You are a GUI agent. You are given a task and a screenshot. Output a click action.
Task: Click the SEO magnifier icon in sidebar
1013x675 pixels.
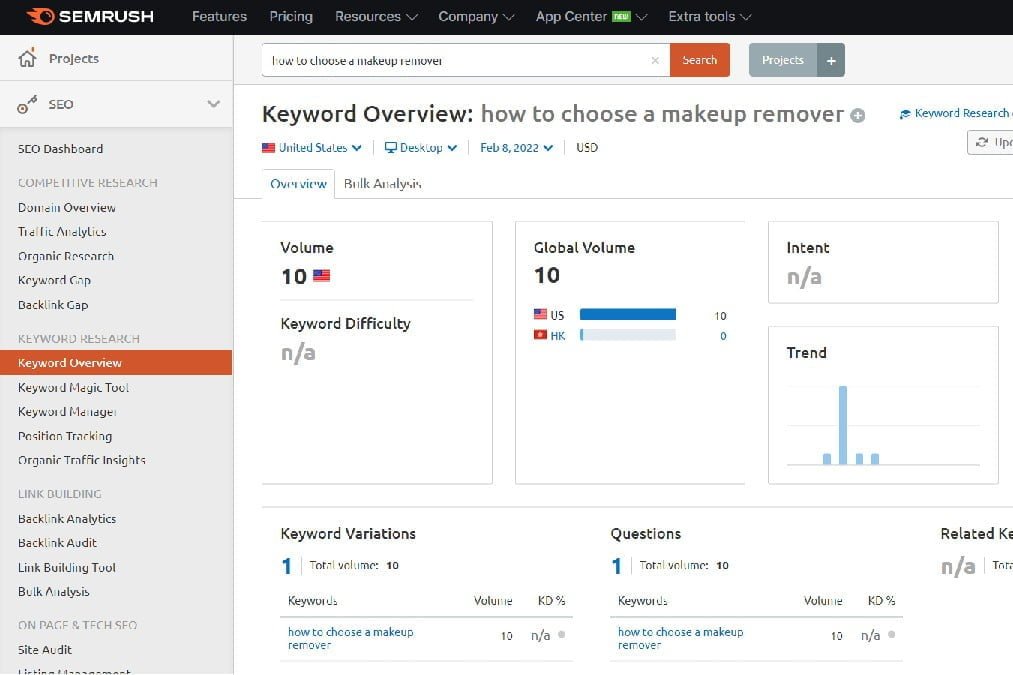pyautogui.click(x=27, y=104)
